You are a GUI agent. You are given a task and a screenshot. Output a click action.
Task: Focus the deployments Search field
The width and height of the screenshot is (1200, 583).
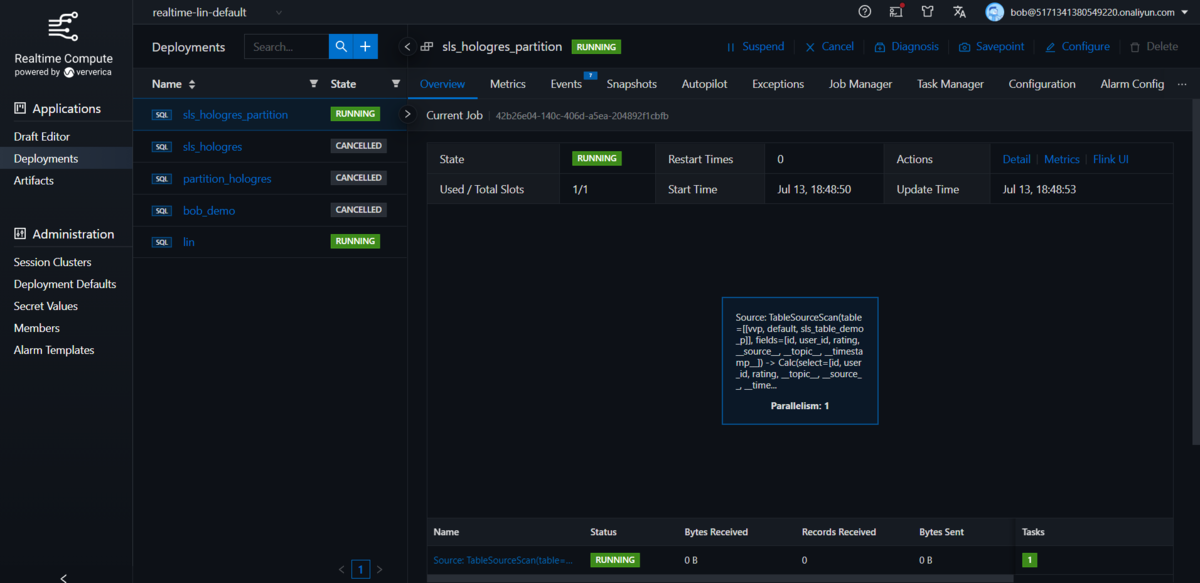coord(287,46)
